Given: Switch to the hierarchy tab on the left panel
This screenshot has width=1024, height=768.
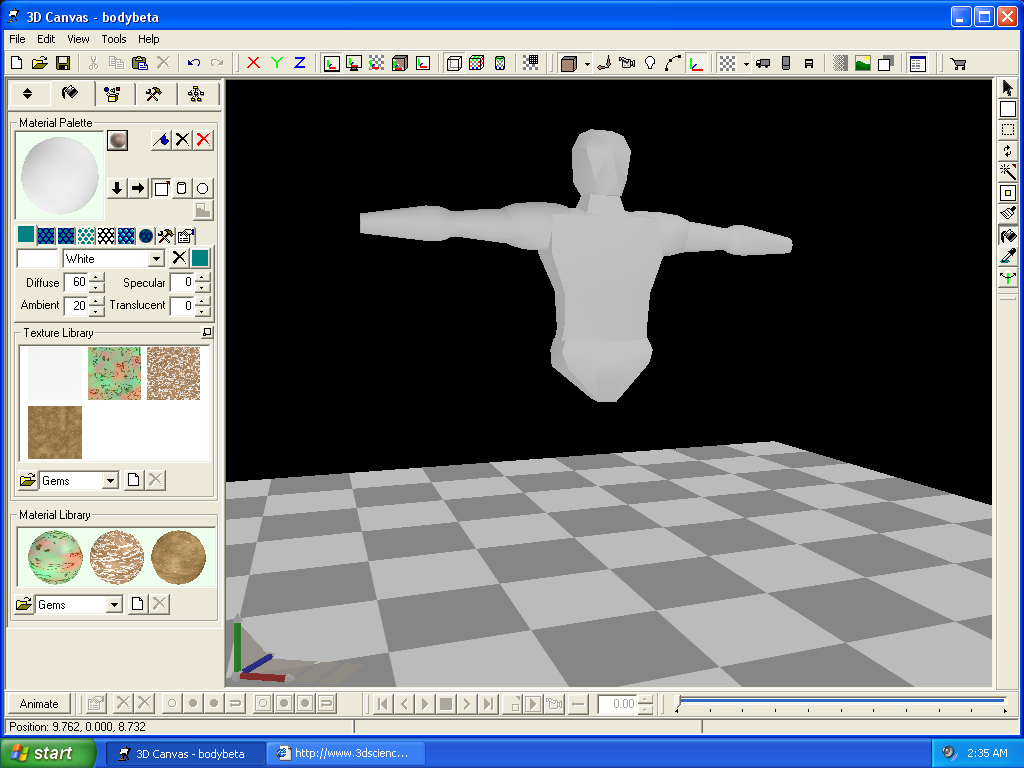Looking at the screenshot, I should click(x=195, y=93).
